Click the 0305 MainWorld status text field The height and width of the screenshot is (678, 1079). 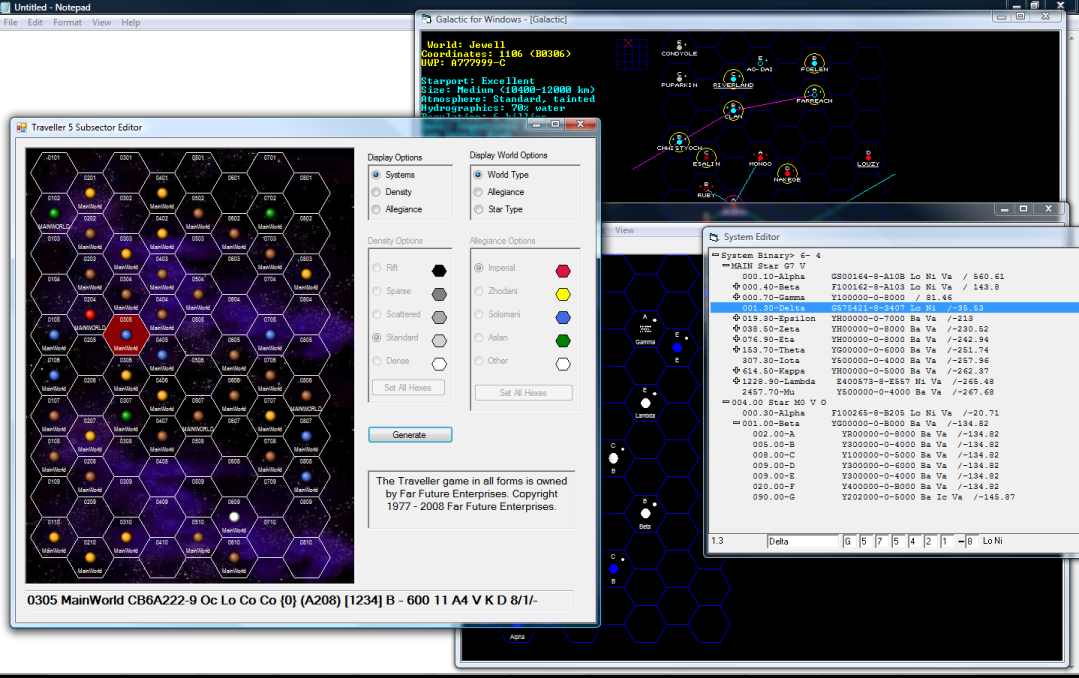point(299,600)
